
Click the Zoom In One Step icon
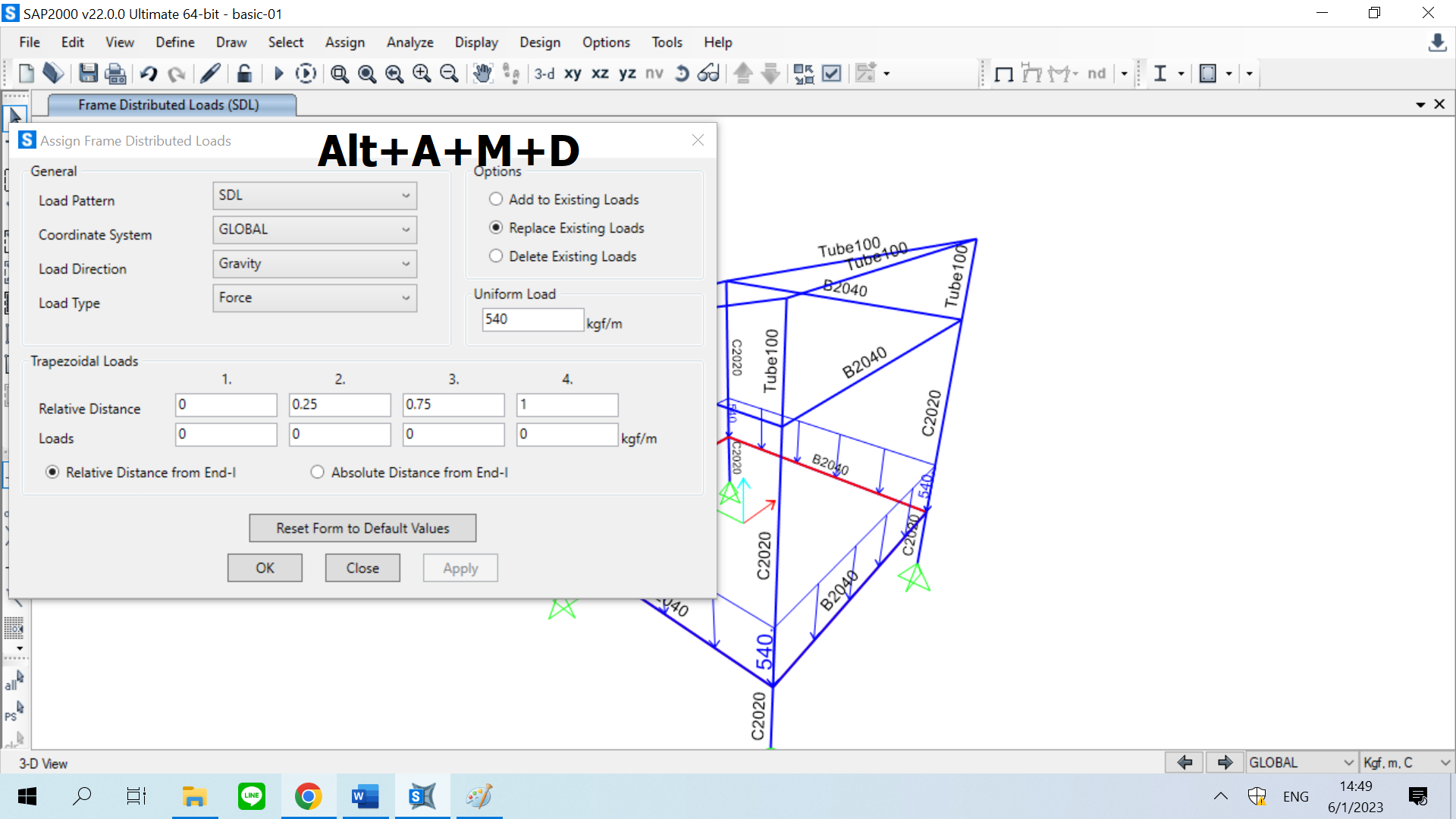[422, 74]
